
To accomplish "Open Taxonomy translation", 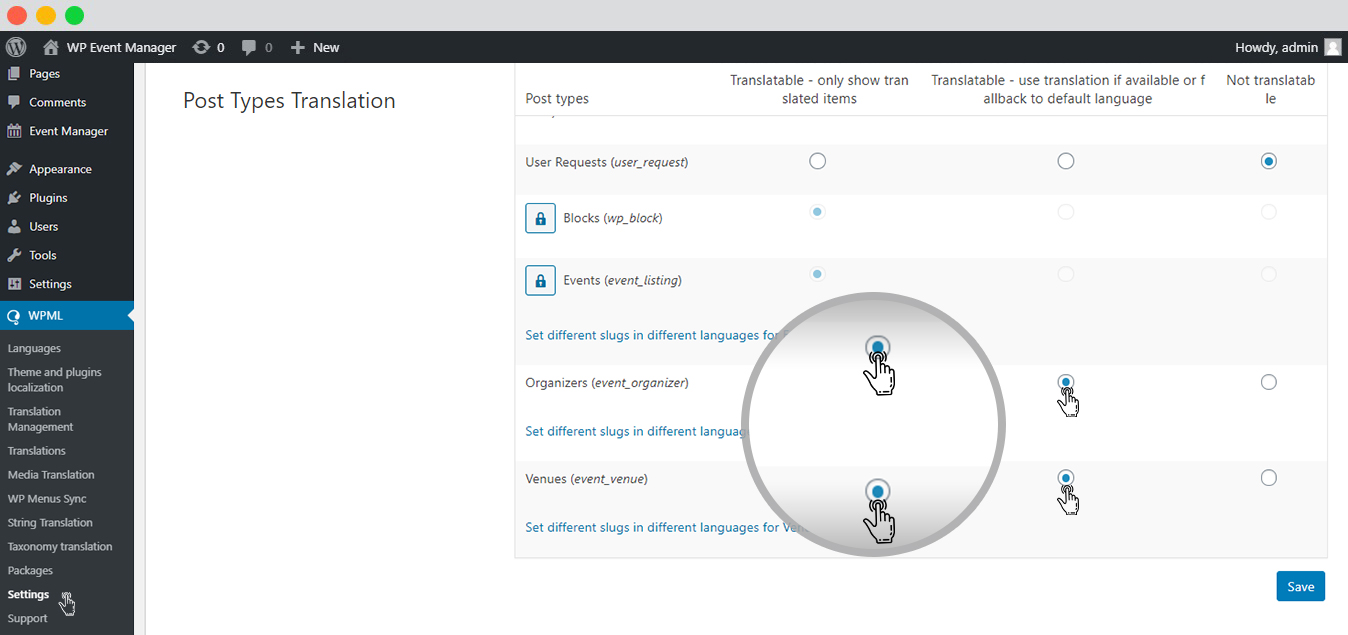I will (x=60, y=547).
